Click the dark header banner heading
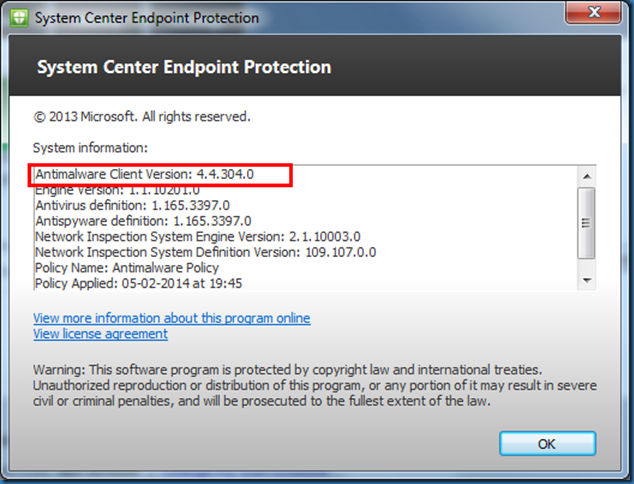The width and height of the screenshot is (634, 484). 183,68
